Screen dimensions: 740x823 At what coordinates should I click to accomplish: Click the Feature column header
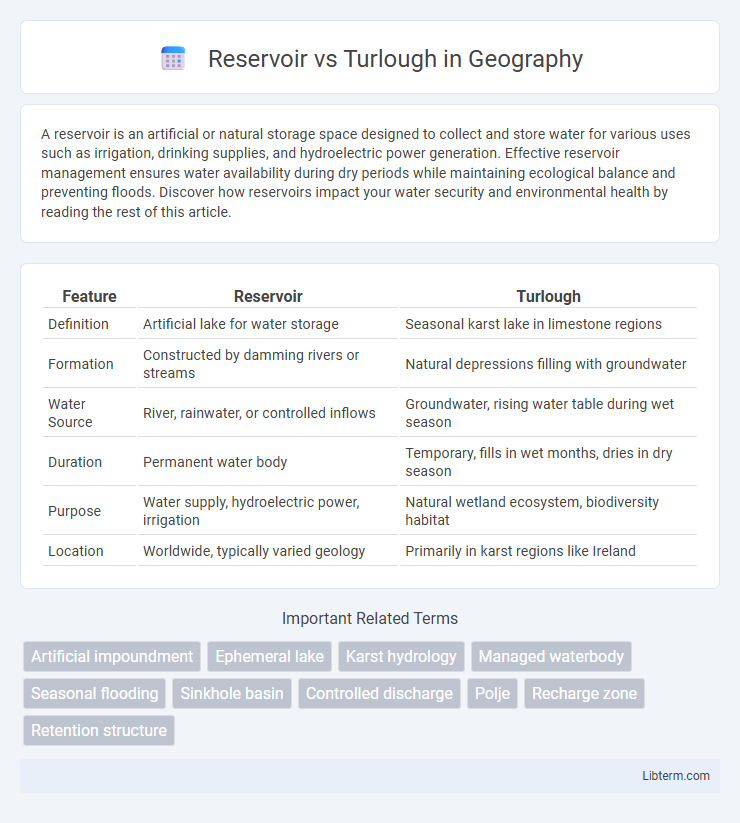pos(89,296)
